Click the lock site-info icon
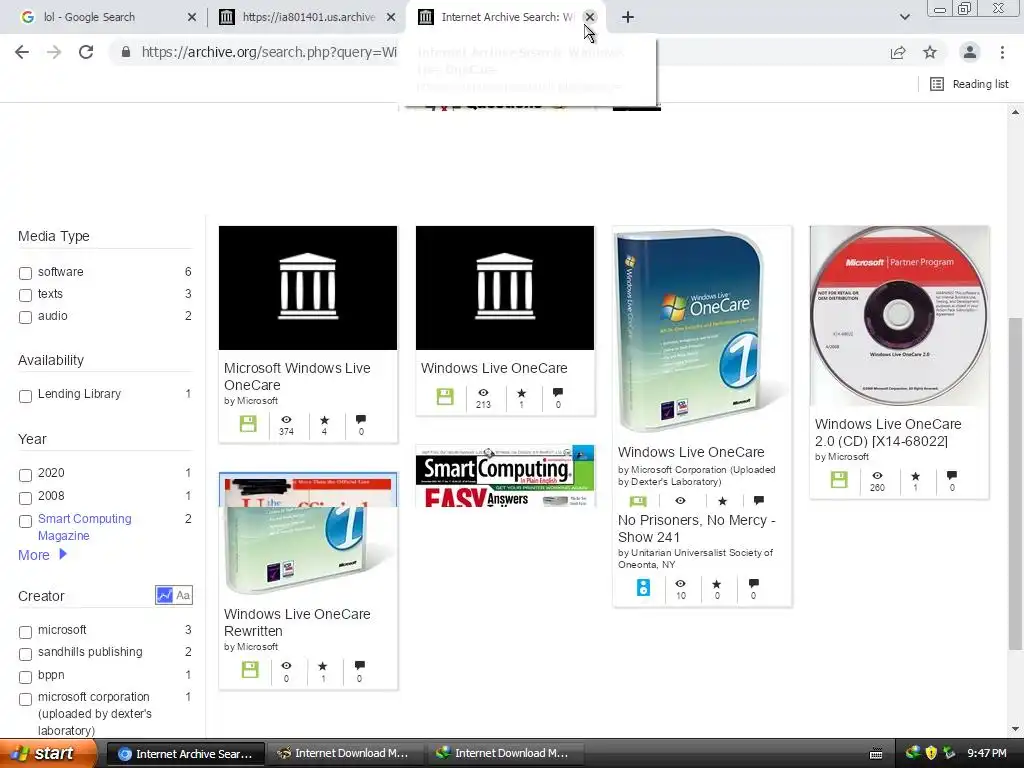The width and height of the screenshot is (1024, 768). pos(126,52)
